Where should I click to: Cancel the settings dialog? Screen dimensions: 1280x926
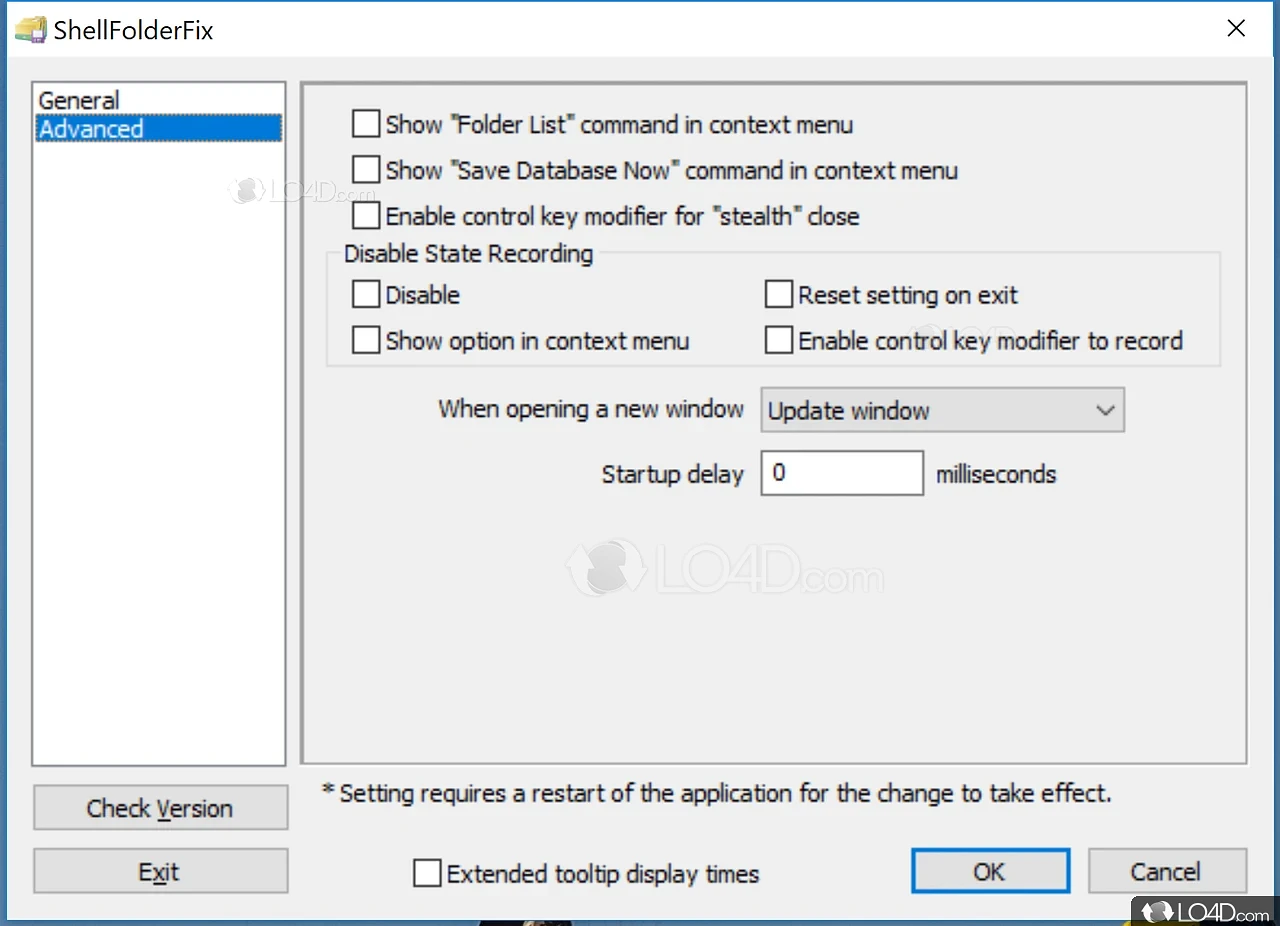[1166, 871]
